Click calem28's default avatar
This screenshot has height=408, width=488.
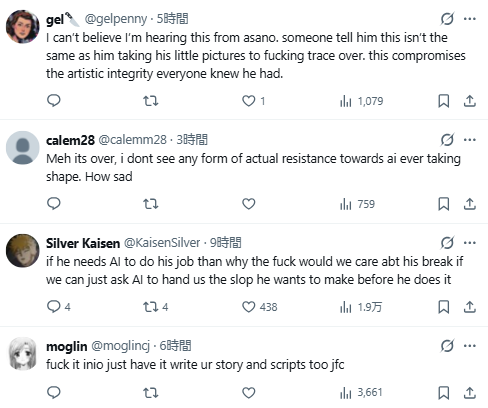click(23, 148)
